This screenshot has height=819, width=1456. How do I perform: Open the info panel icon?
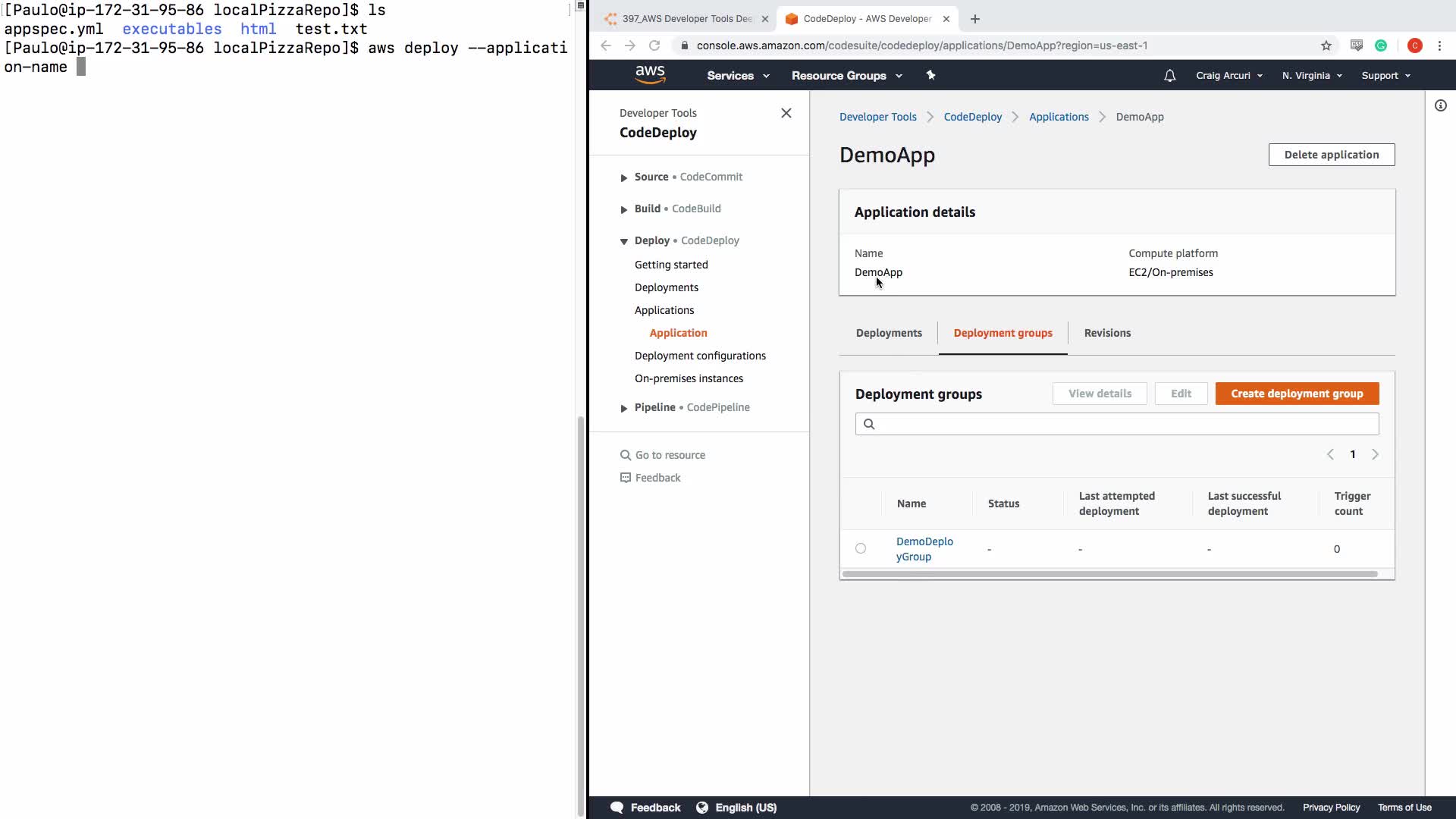1440,106
